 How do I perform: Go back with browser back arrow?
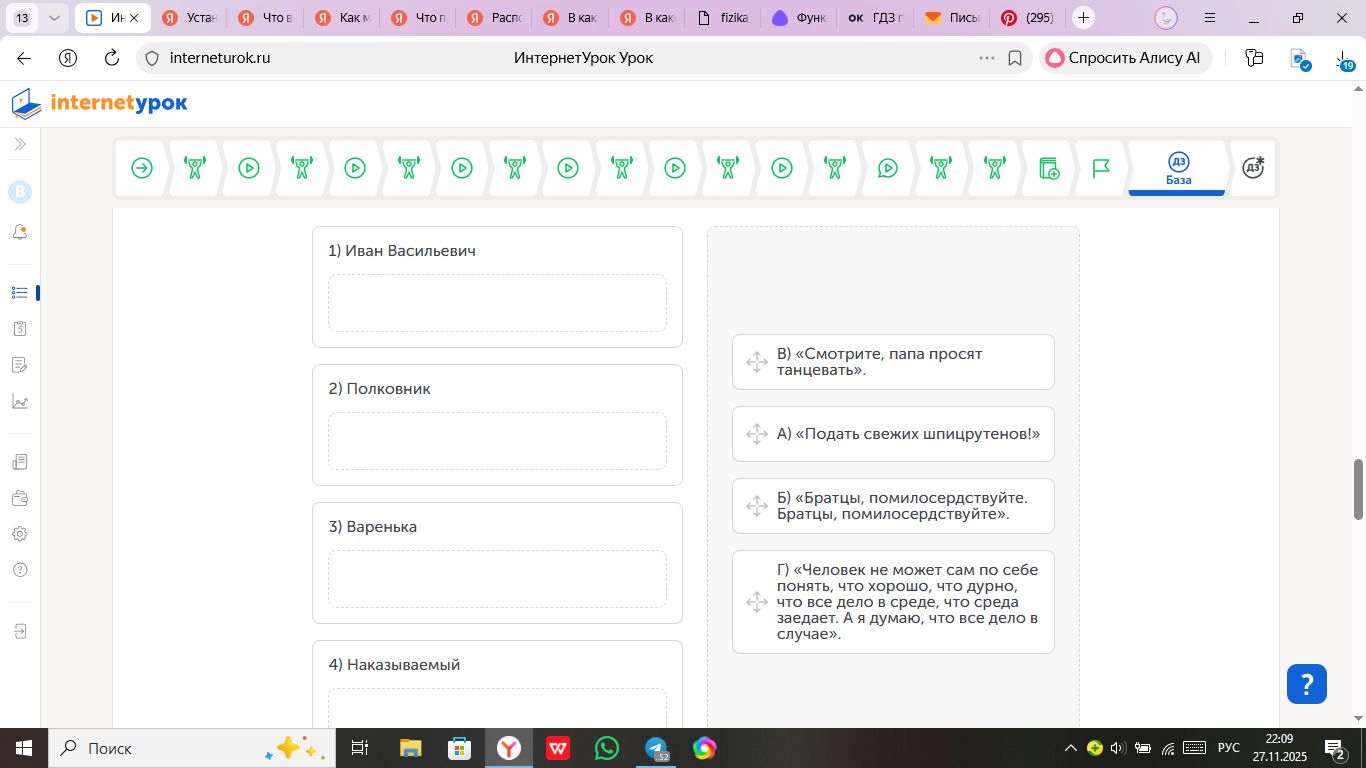[24, 58]
